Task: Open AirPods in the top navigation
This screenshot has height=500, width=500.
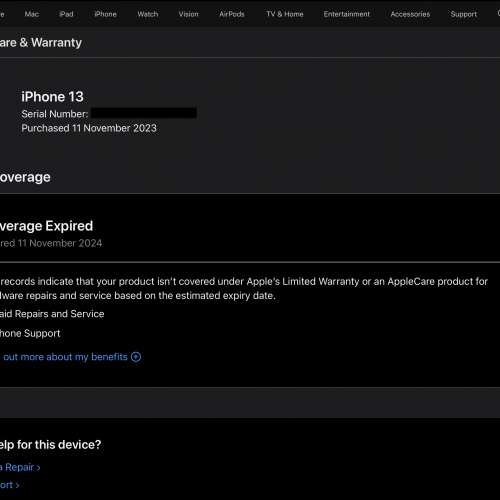Action: click(232, 14)
